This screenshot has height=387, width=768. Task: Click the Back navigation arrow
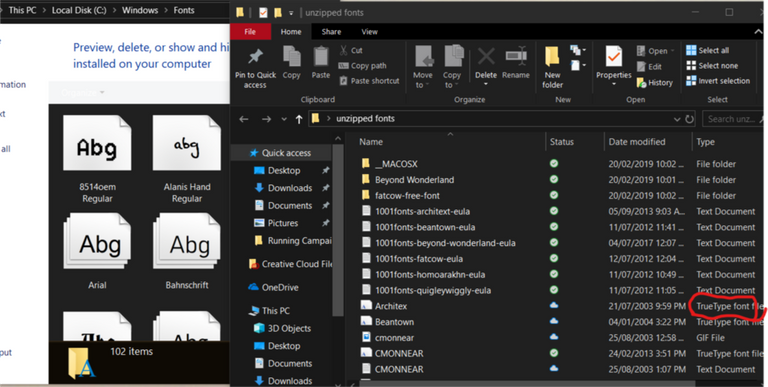coord(244,119)
